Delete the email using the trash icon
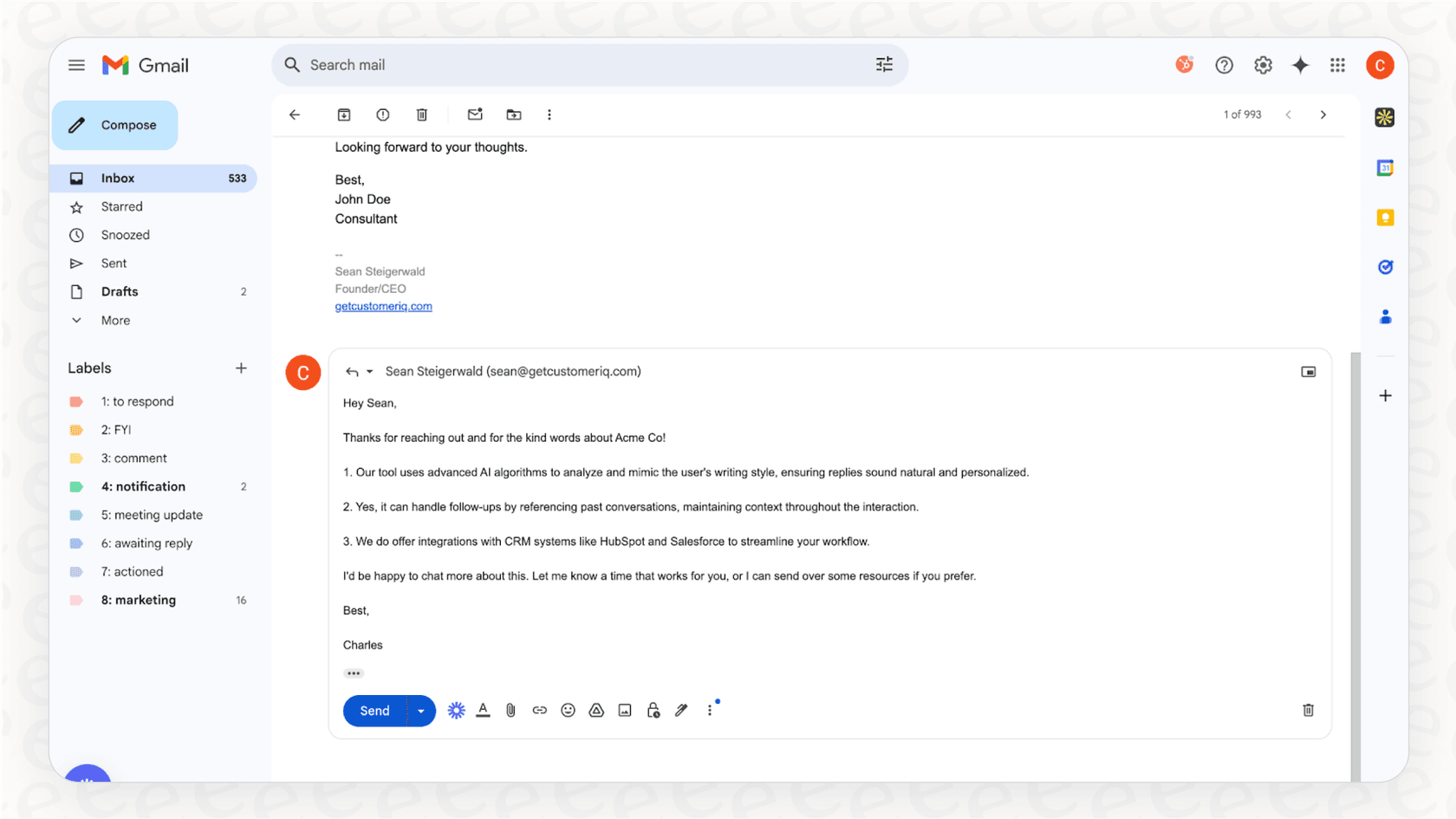 [x=422, y=114]
